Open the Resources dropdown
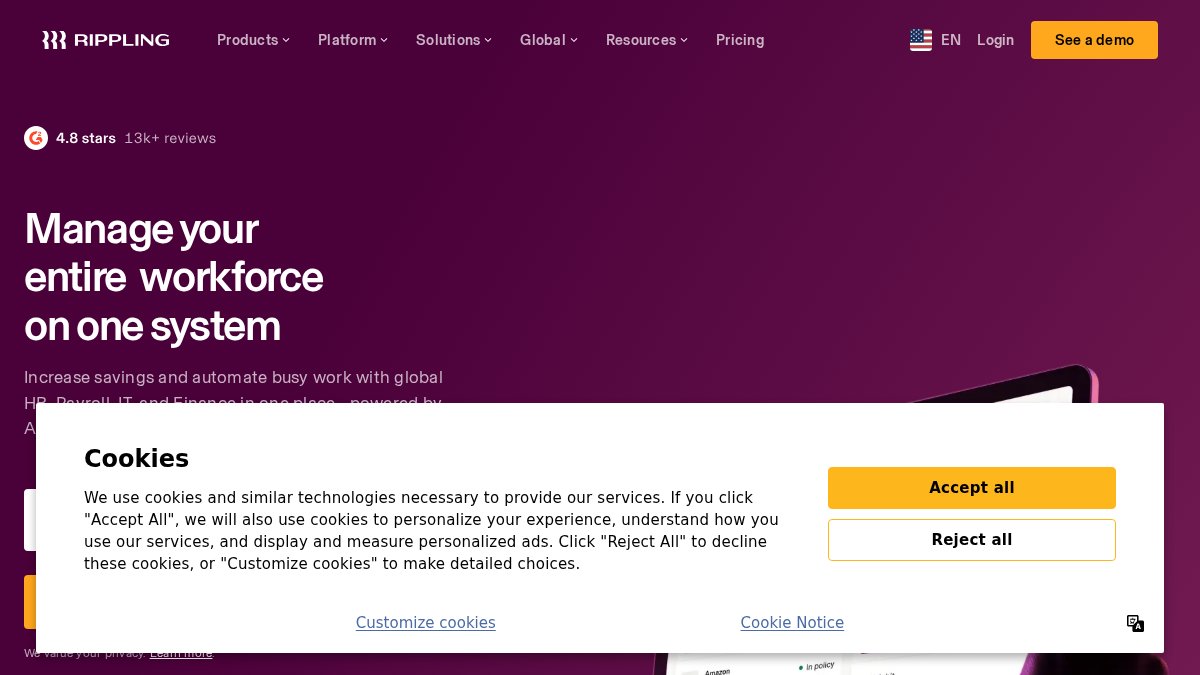The height and width of the screenshot is (675, 1200). (x=647, y=40)
